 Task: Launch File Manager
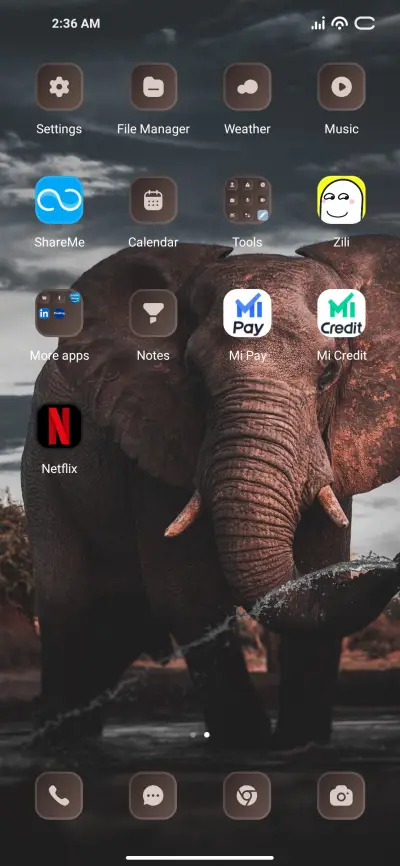[153, 87]
